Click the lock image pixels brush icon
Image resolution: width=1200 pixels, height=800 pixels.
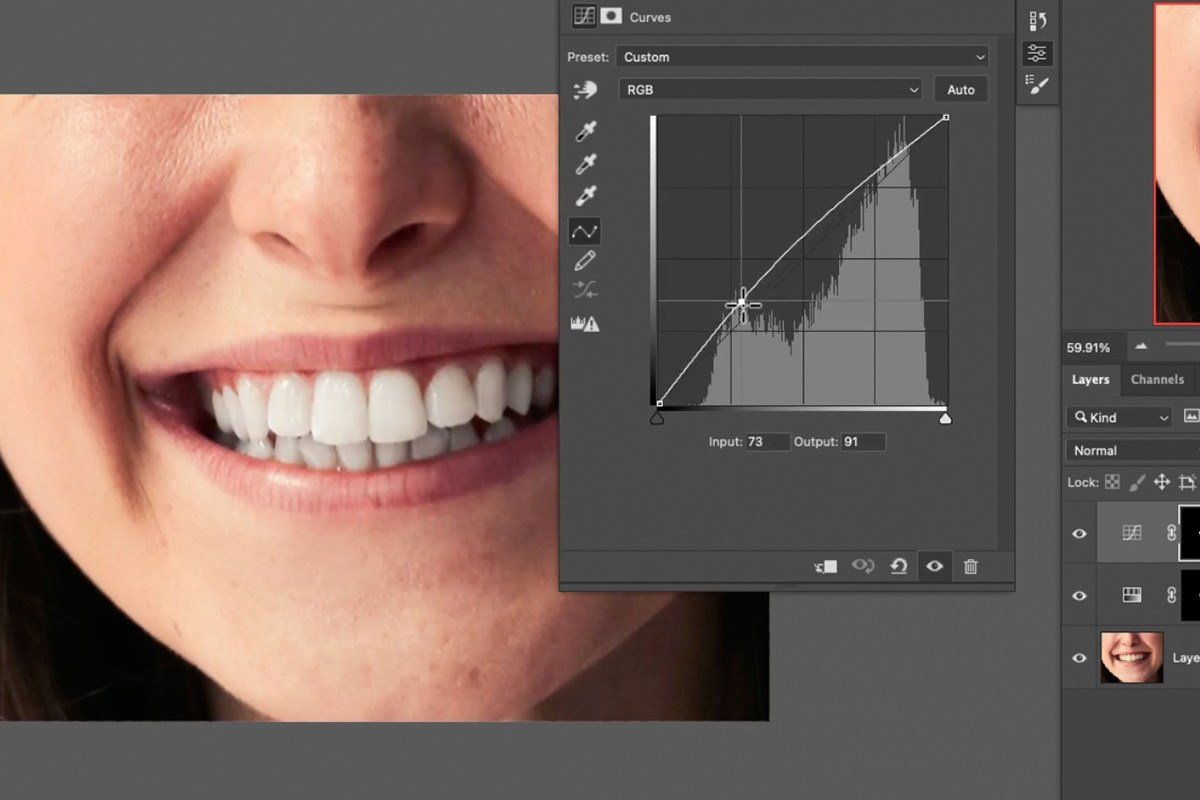[x=1136, y=482]
